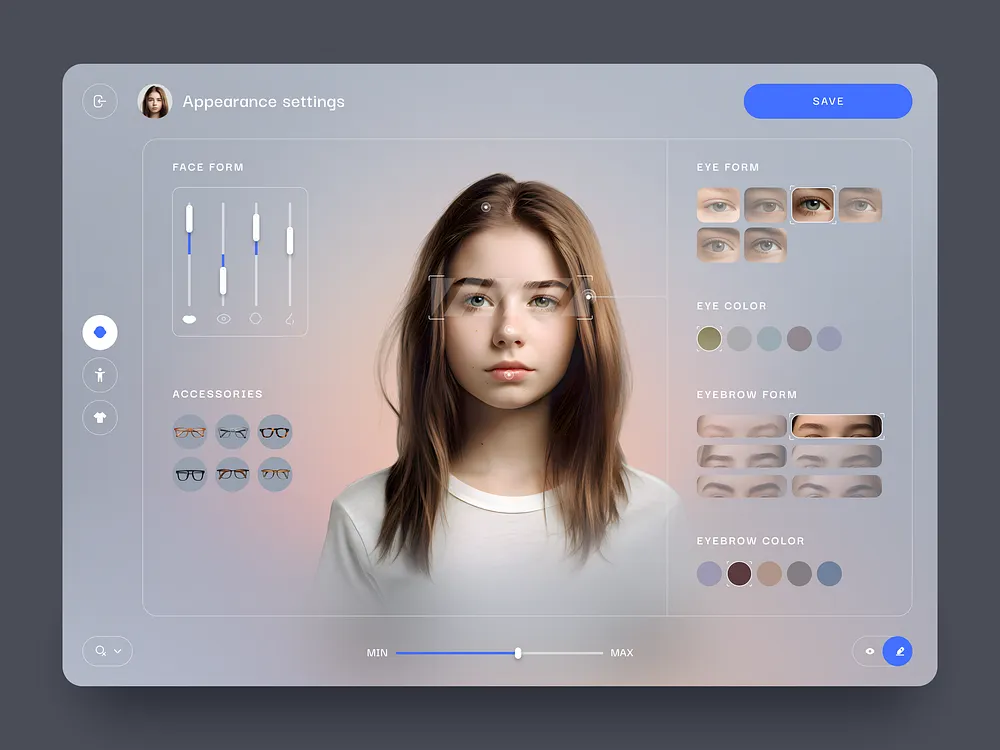Open the body settings via person icon

99,374
